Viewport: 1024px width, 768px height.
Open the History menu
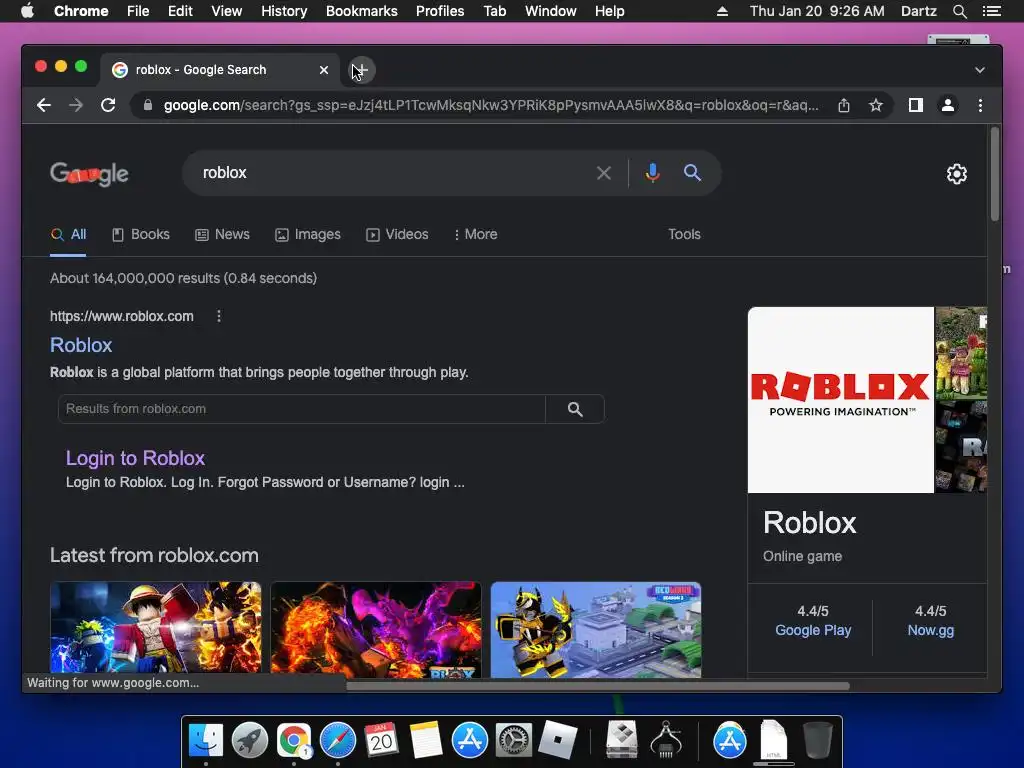click(283, 11)
